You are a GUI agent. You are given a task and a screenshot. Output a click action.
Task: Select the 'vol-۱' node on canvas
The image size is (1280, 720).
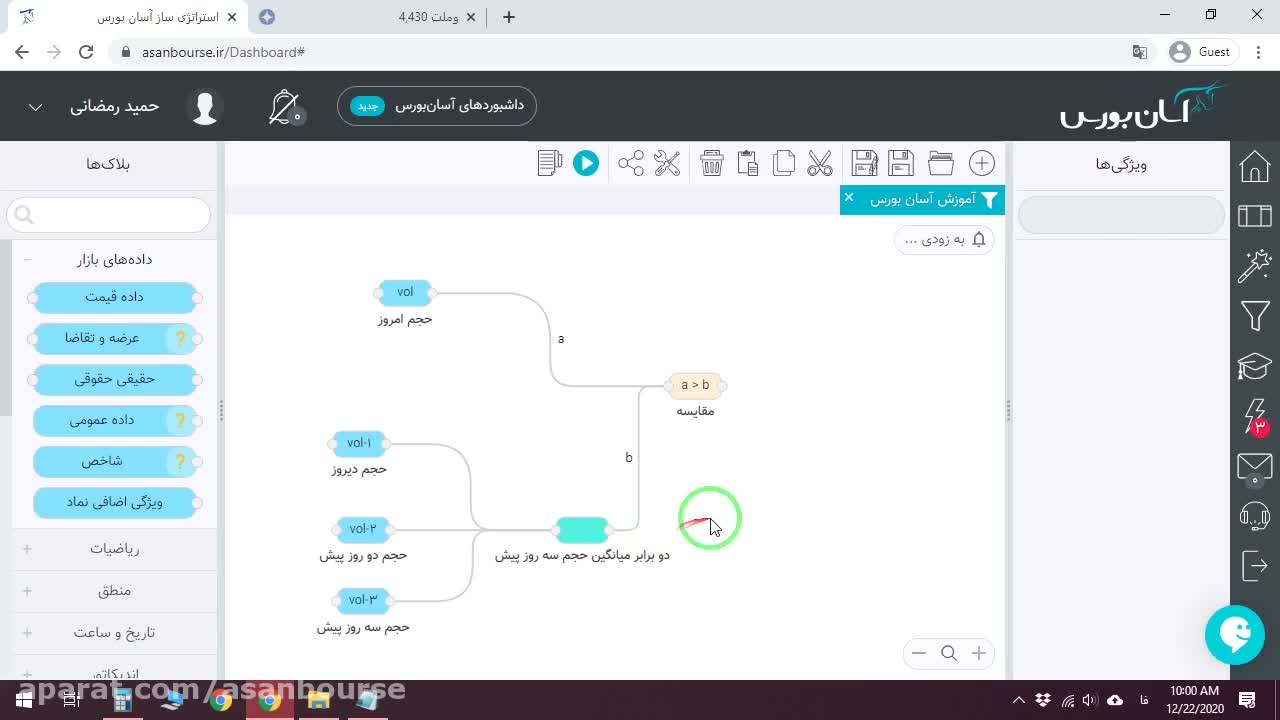click(x=359, y=443)
